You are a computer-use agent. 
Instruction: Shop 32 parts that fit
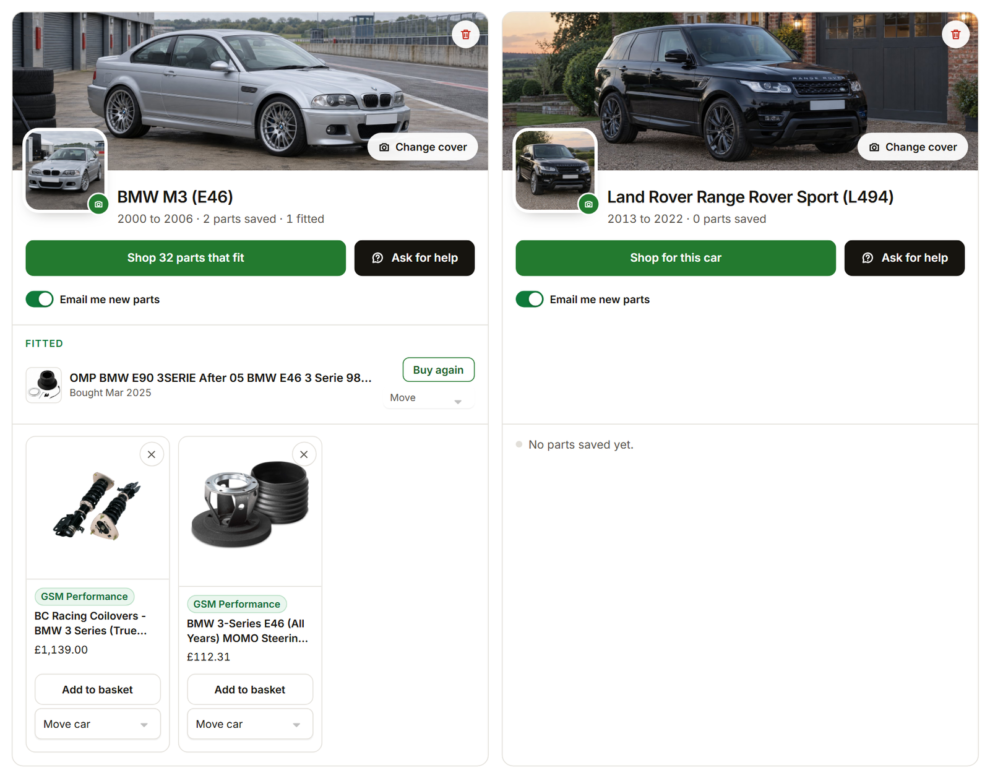click(x=186, y=258)
